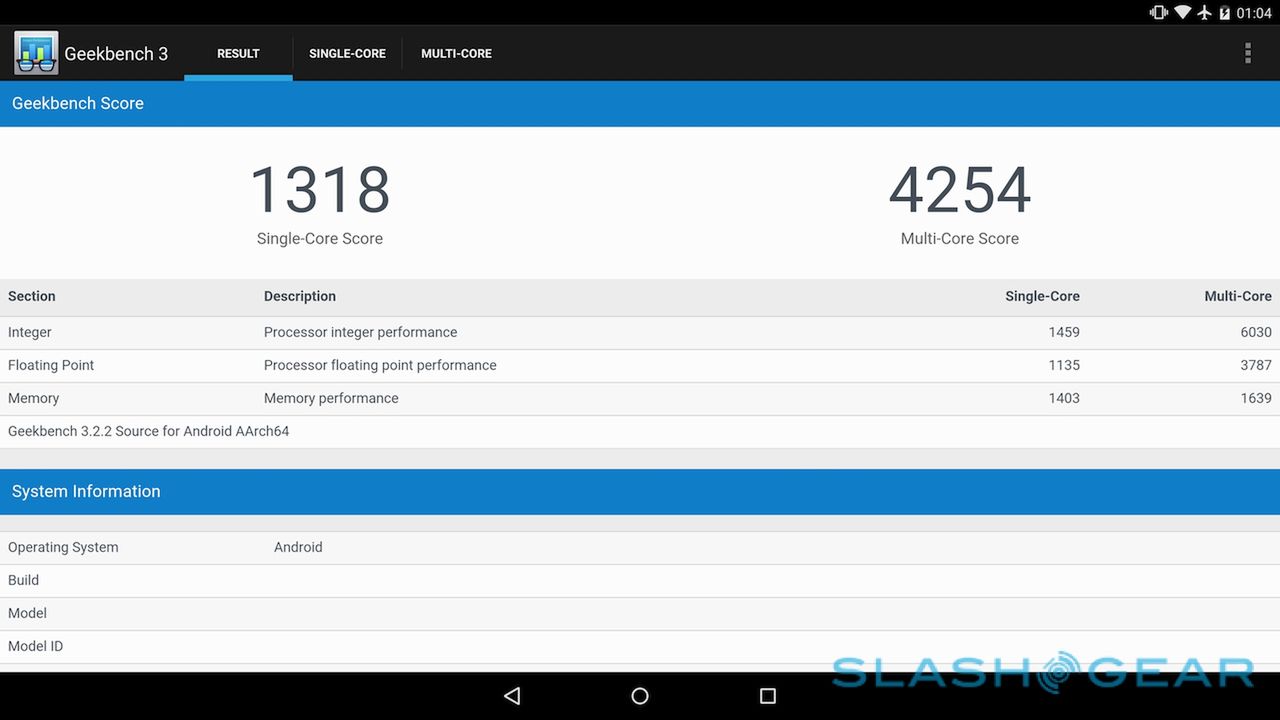This screenshot has width=1280, height=720.
Task: Tap the vibrate mode status icon
Action: pos(1159,13)
